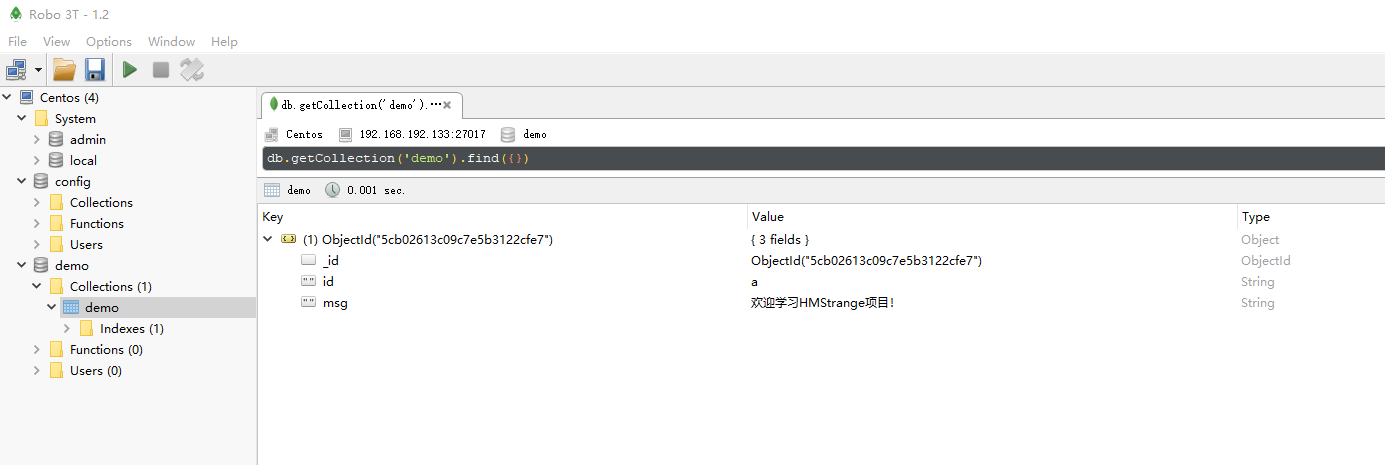The width and height of the screenshot is (1385, 465).
Task: Click the demo result table icon
Action: (x=272, y=190)
